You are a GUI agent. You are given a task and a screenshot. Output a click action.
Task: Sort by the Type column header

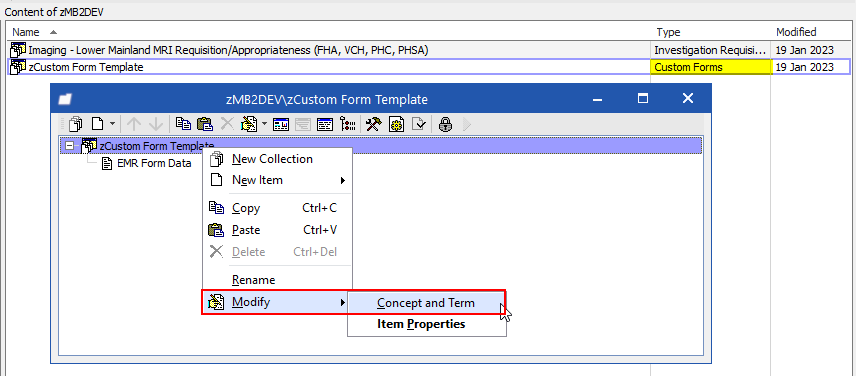[711, 32]
